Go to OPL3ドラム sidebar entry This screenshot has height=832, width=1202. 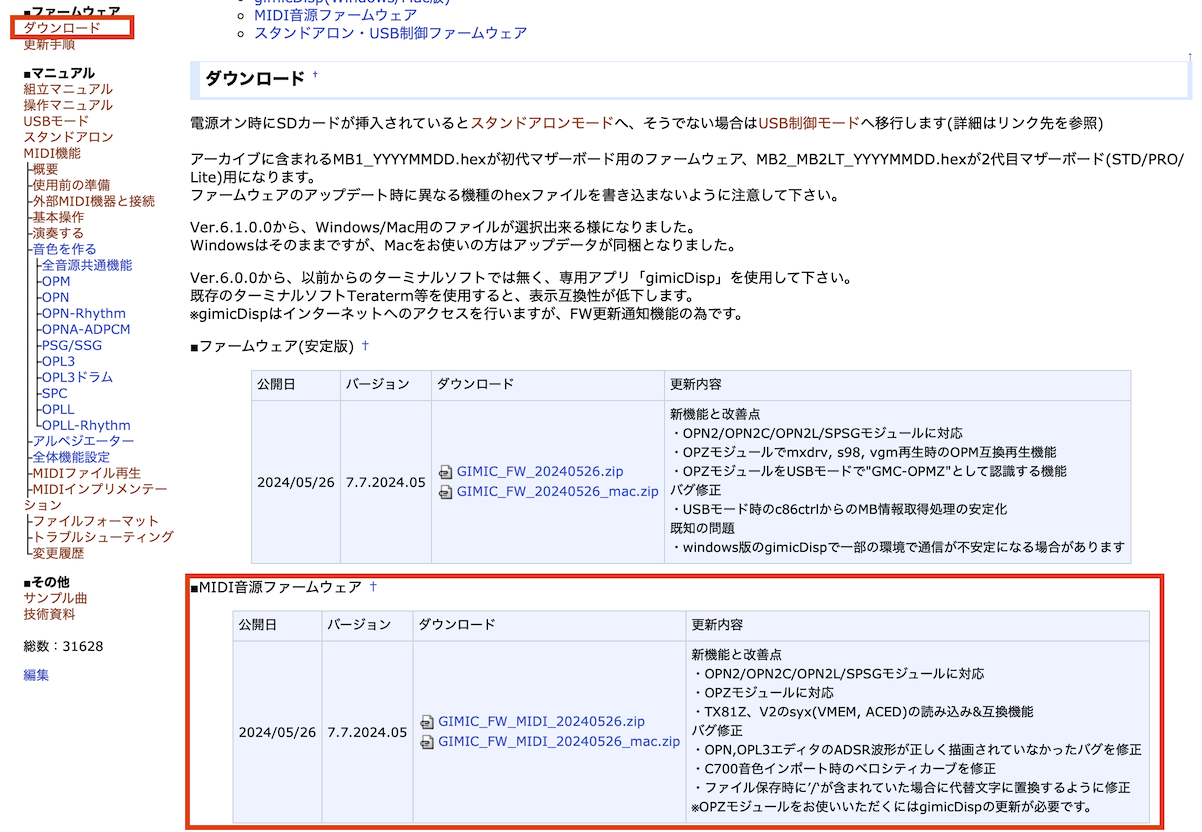click(x=77, y=377)
